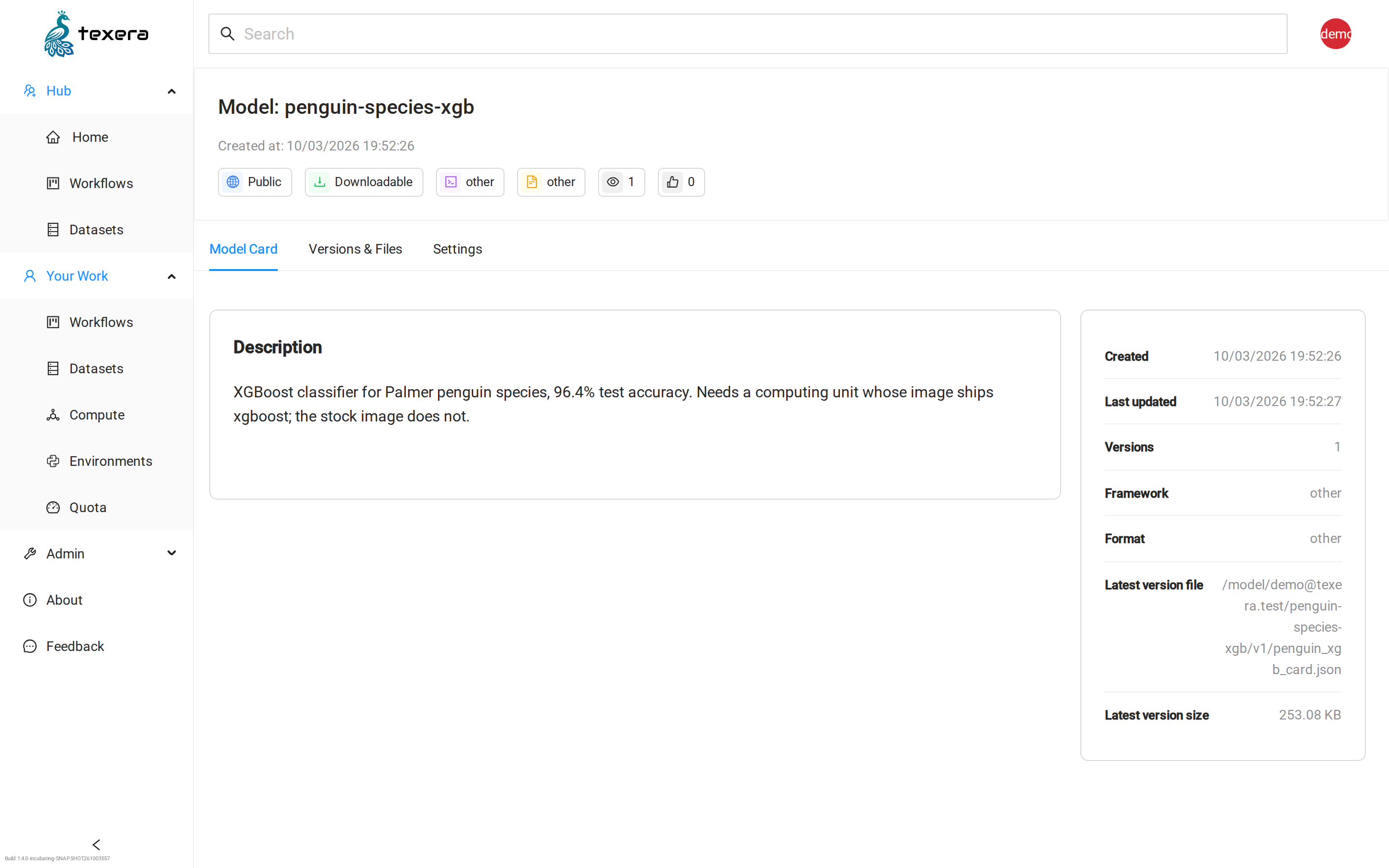The width and height of the screenshot is (1389, 868).
Task: Collapse the Your Work section chevron
Action: click(x=171, y=277)
